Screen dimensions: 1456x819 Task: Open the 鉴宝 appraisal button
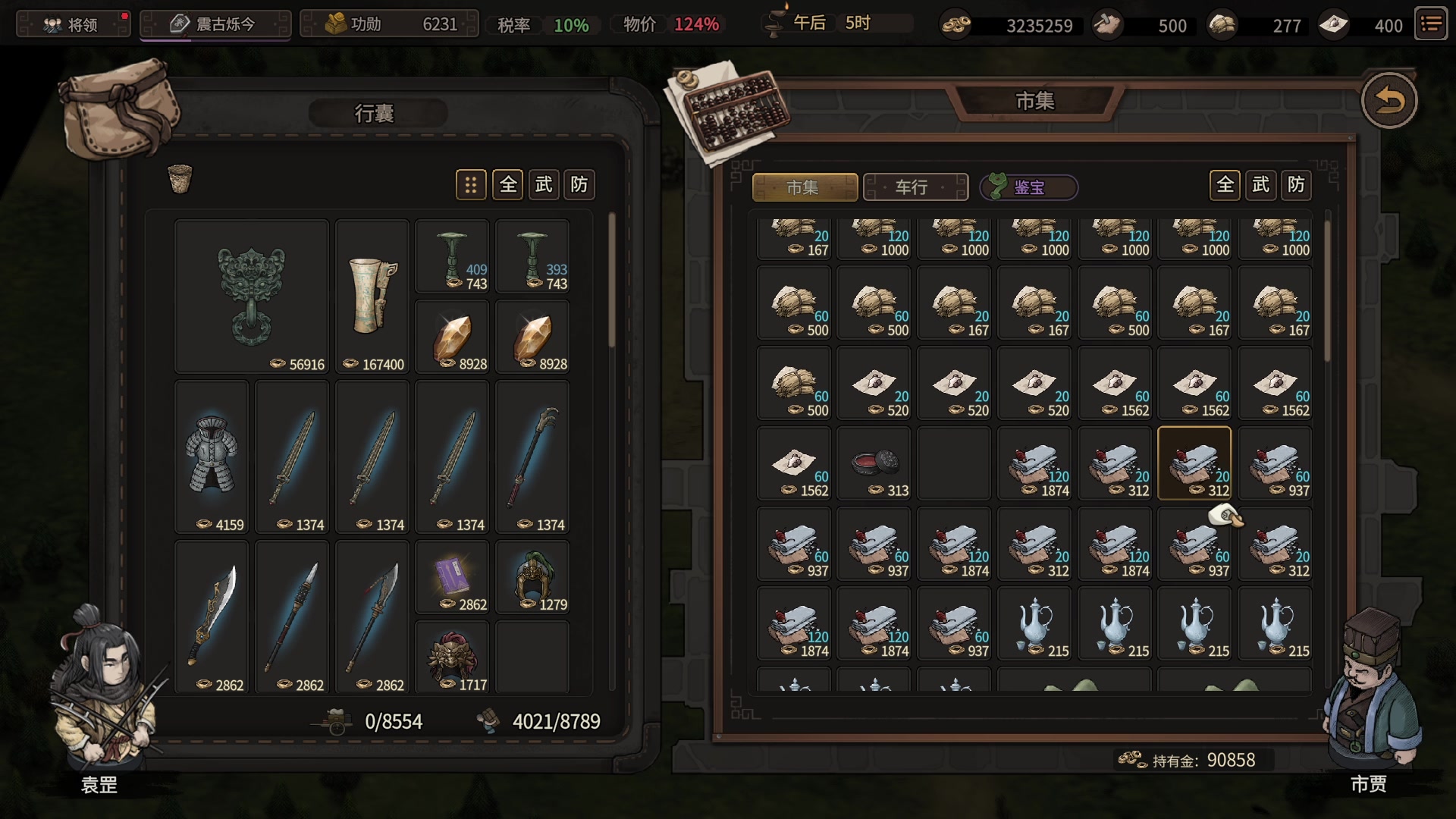1029,187
